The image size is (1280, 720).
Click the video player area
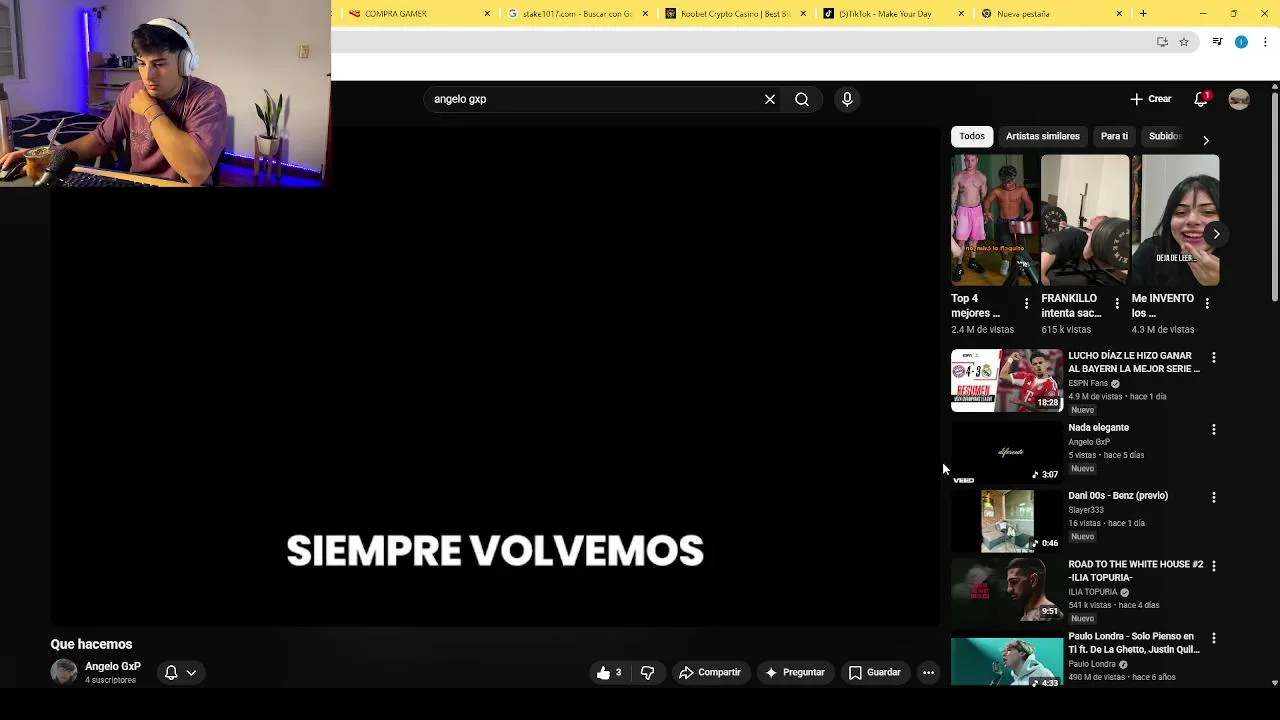495,378
